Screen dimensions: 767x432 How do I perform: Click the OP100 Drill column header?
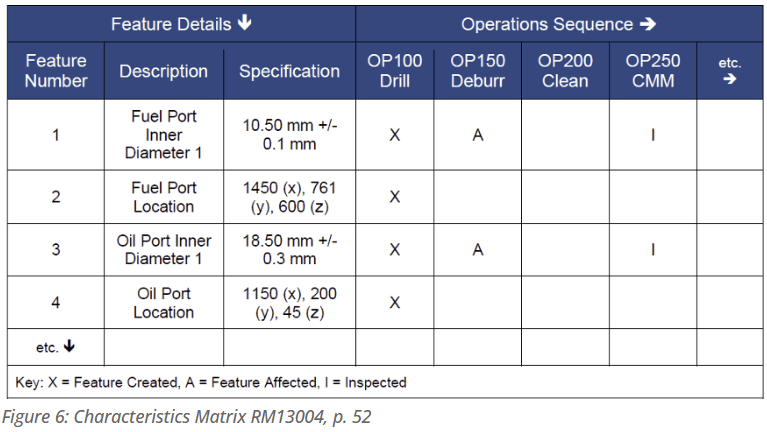click(395, 71)
